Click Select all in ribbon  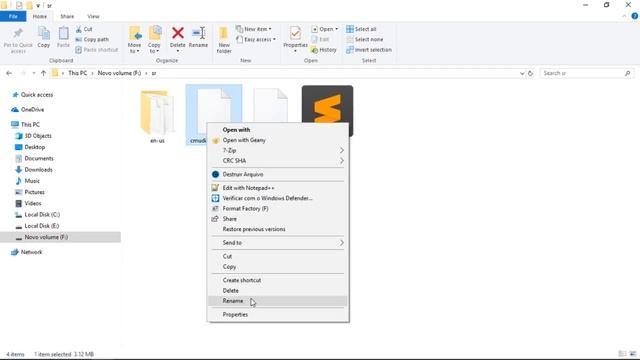coord(361,29)
